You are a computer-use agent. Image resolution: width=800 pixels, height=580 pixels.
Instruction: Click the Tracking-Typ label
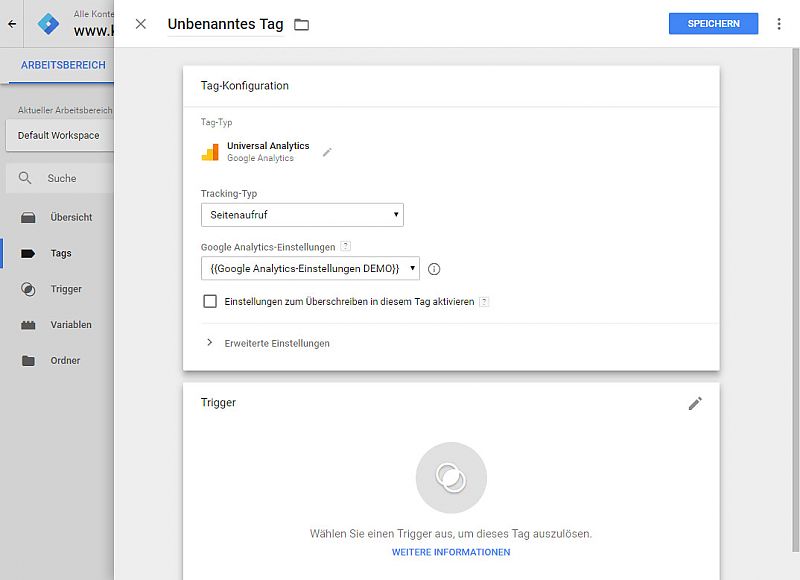tap(229, 193)
